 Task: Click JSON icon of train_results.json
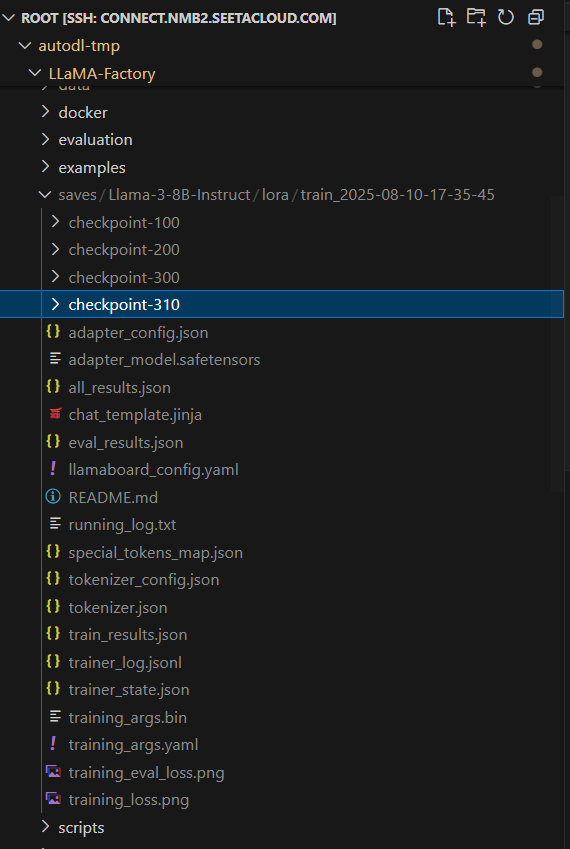click(53, 635)
